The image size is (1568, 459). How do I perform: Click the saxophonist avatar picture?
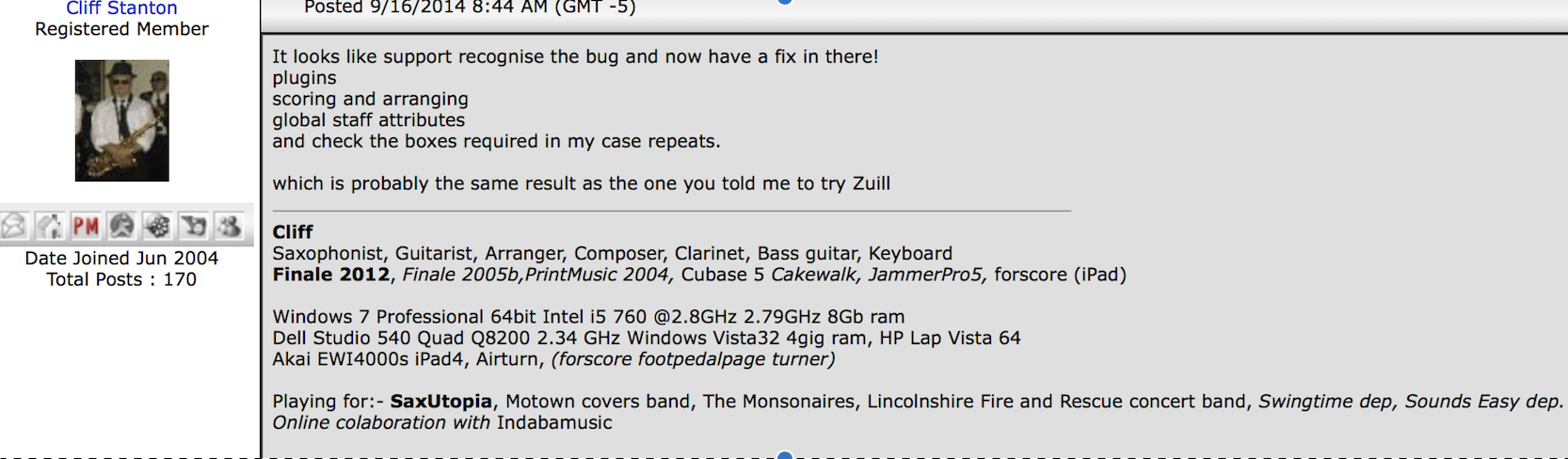point(122,120)
